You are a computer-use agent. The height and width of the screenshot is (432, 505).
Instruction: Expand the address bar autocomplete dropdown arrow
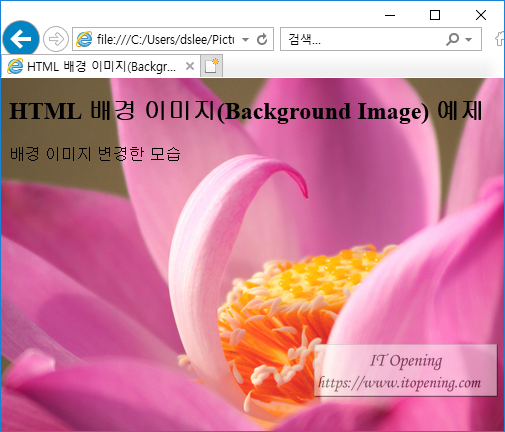pos(245,40)
